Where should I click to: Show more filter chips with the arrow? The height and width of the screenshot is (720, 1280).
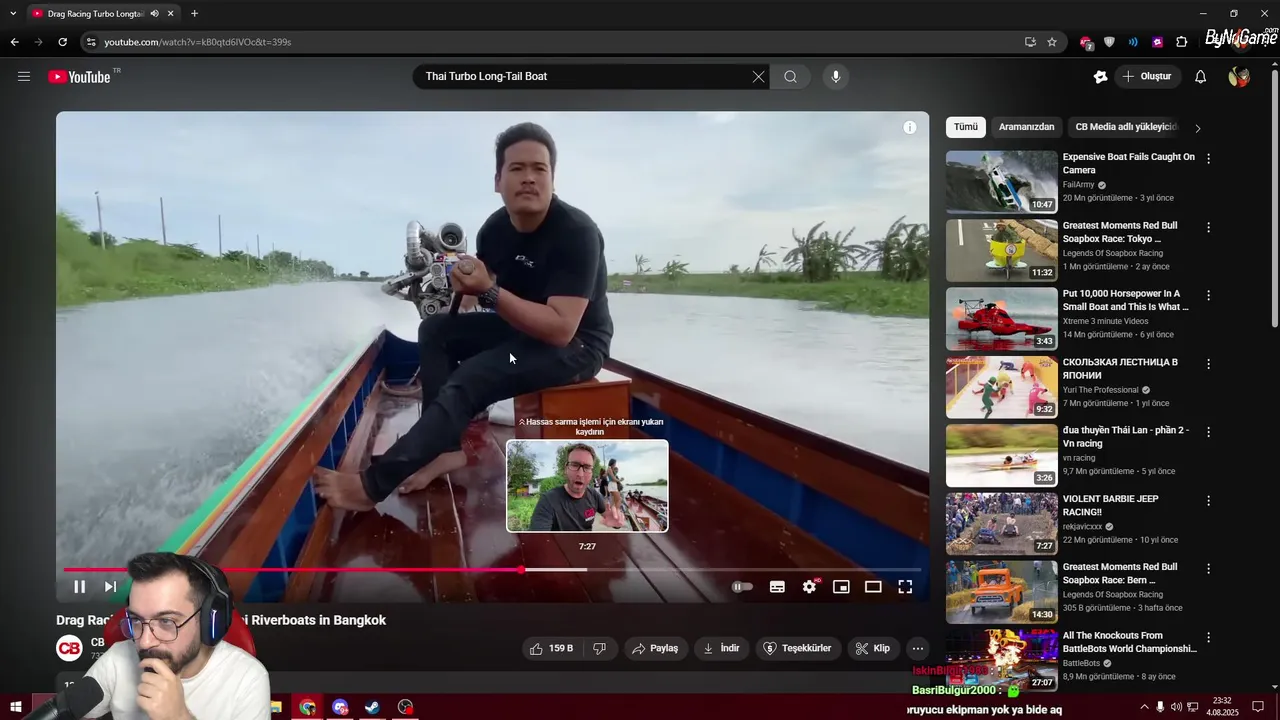1197,128
